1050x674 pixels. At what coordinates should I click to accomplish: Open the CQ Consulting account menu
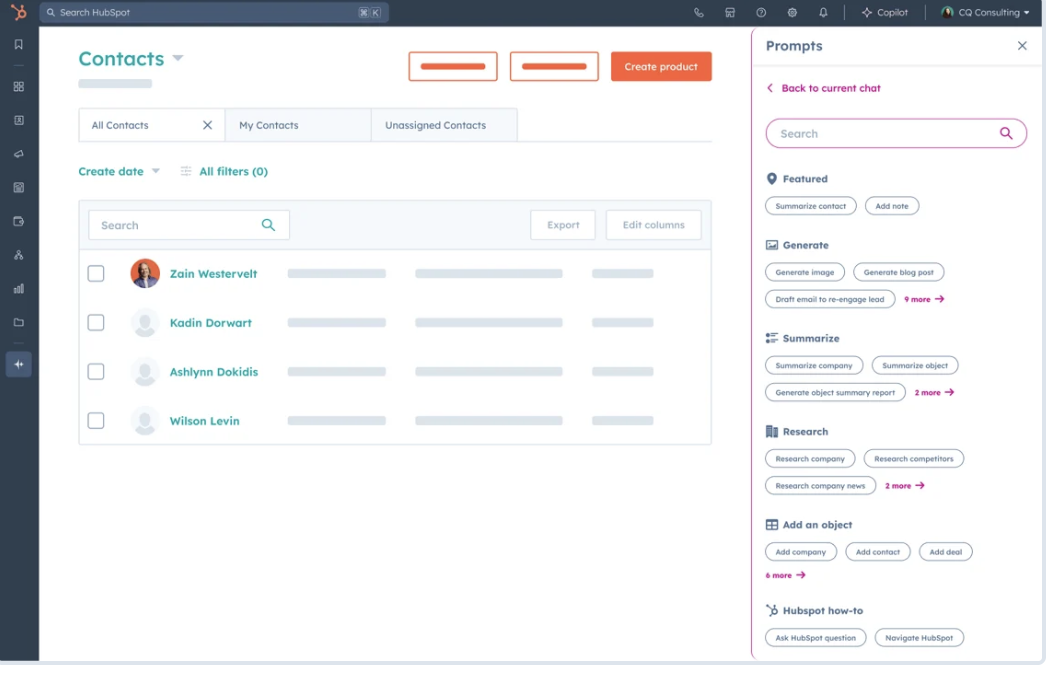986,13
